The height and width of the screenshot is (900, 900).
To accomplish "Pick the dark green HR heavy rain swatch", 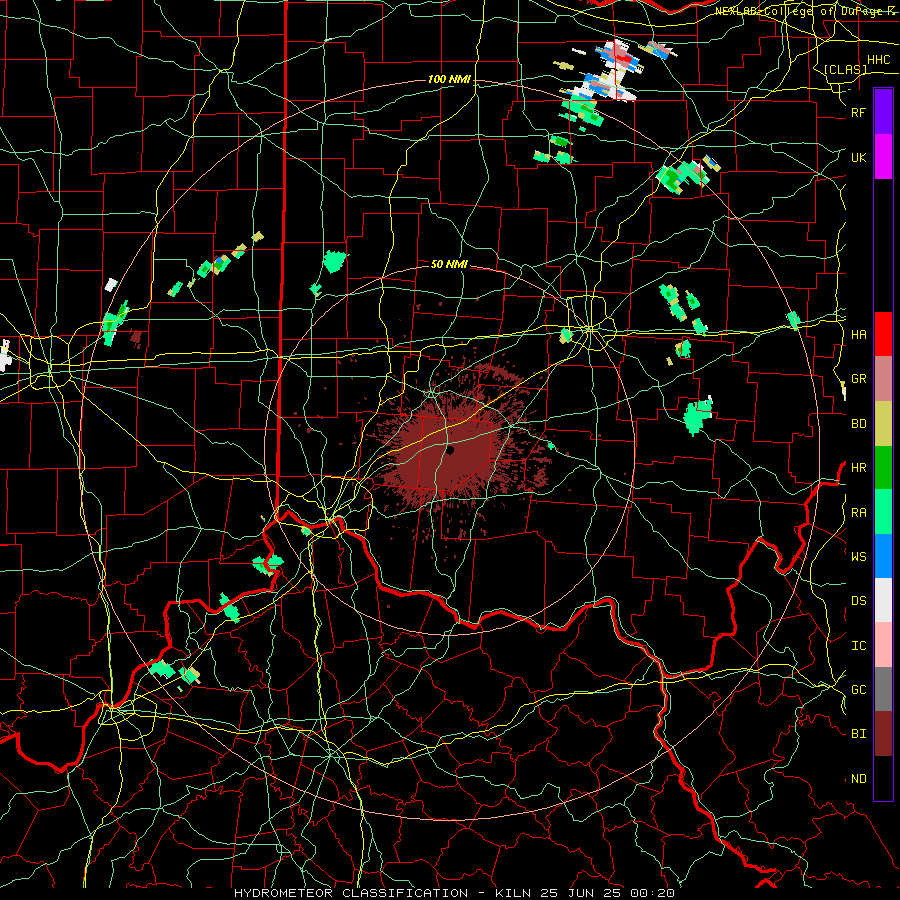I will pos(883,468).
